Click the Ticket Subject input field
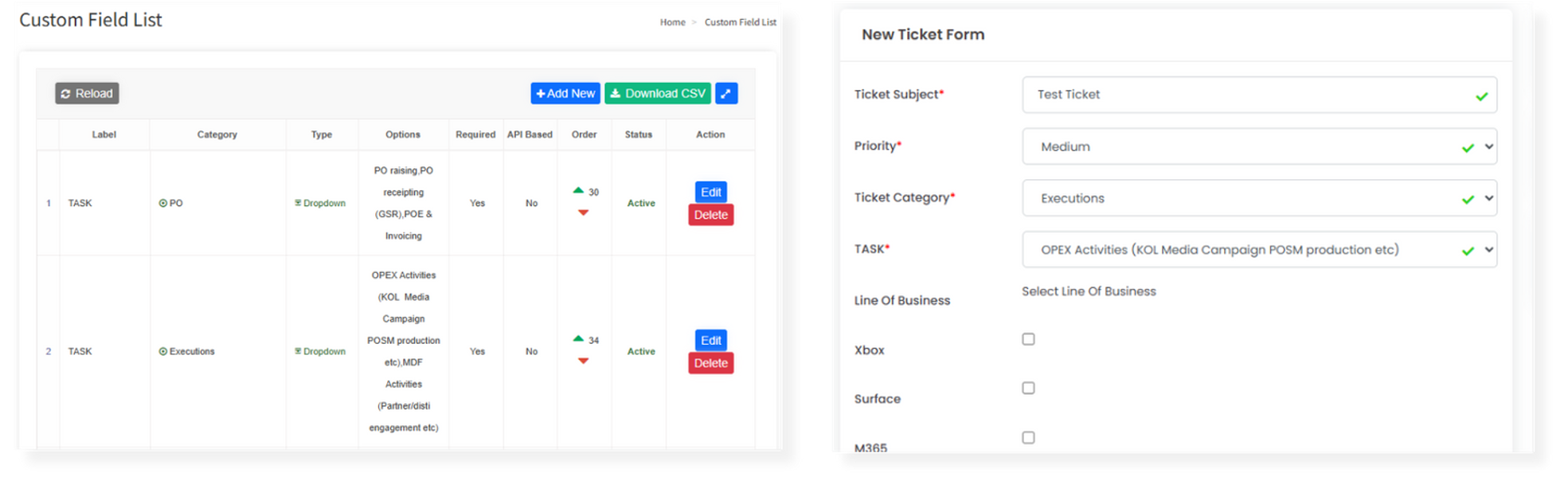 (1250, 95)
